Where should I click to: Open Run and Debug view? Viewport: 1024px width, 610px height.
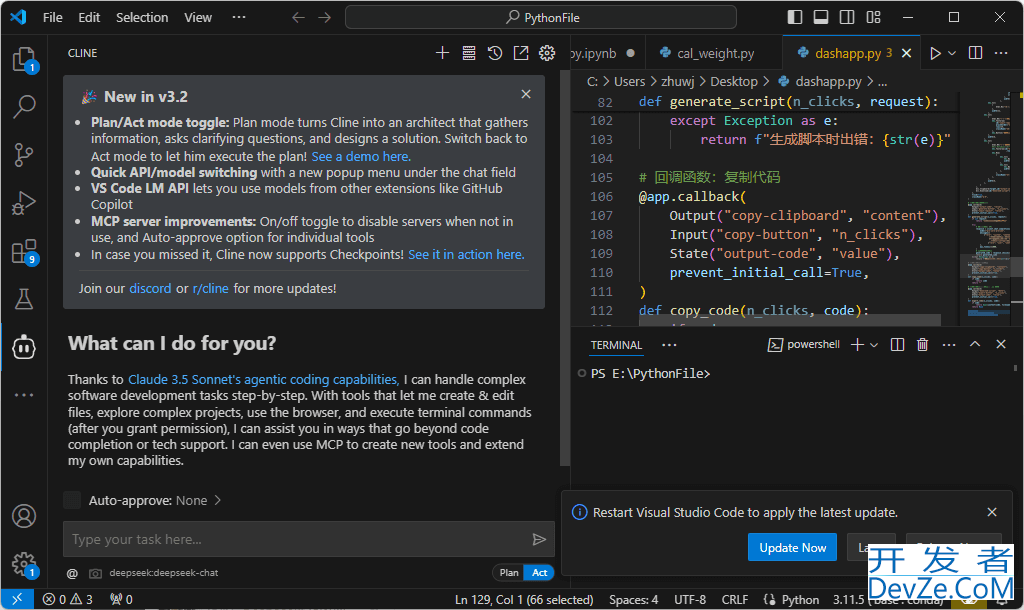coord(24,203)
